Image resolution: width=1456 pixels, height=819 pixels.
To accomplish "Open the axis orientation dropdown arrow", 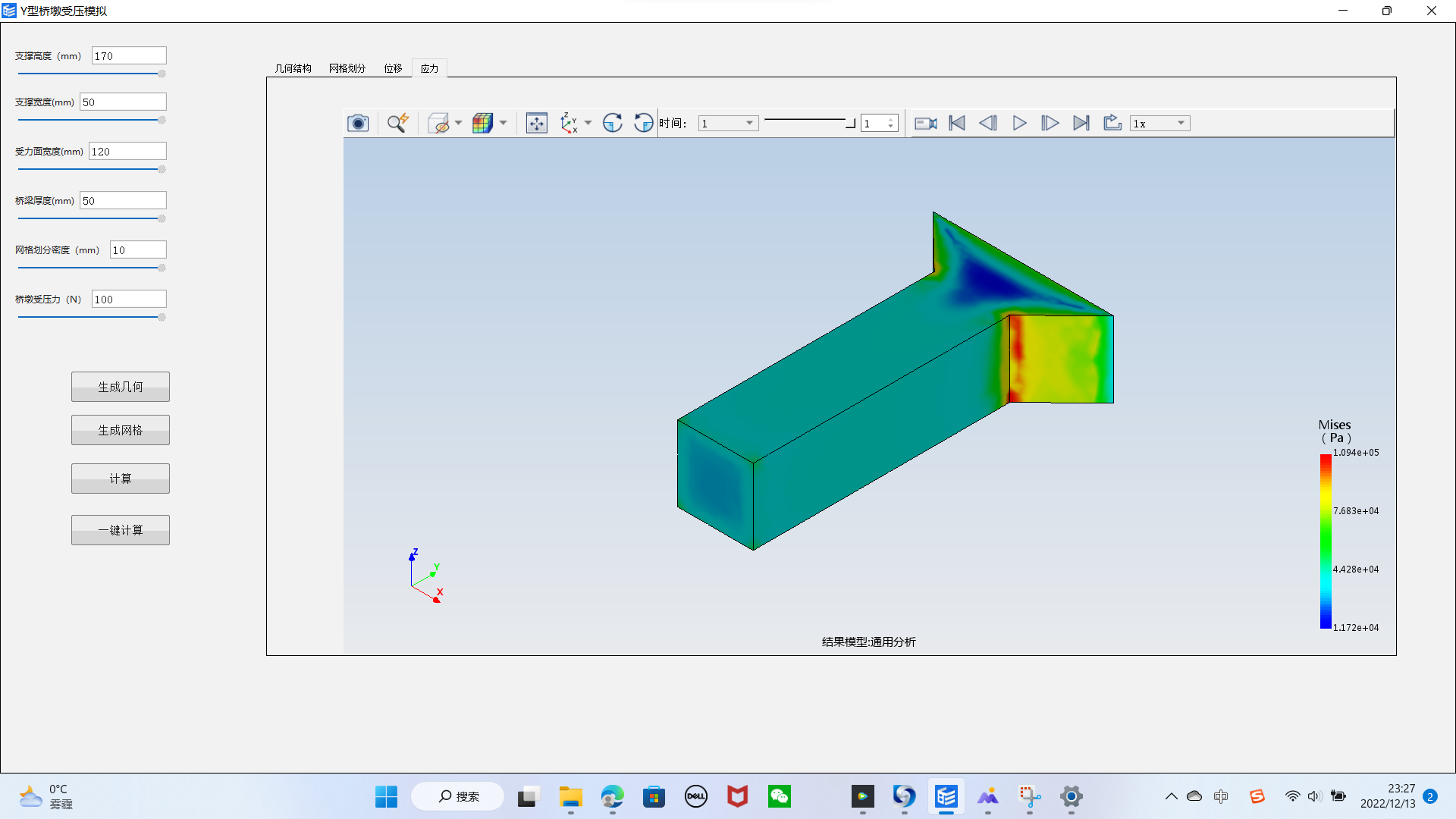I will pos(588,123).
